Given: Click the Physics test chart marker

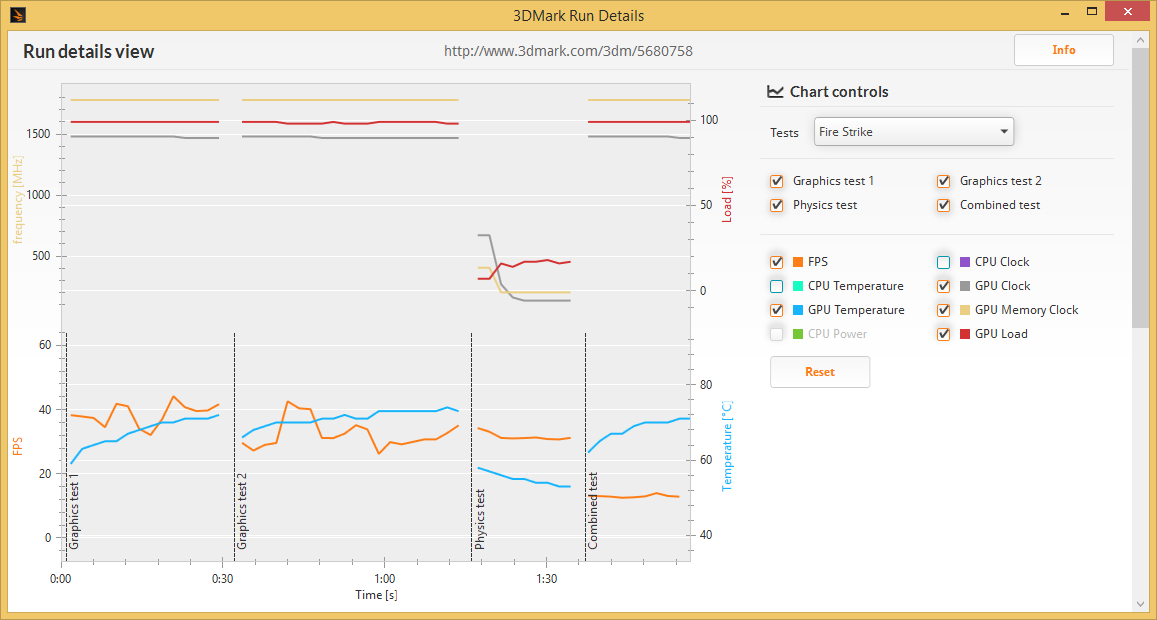Looking at the screenshot, I should [x=480, y=519].
